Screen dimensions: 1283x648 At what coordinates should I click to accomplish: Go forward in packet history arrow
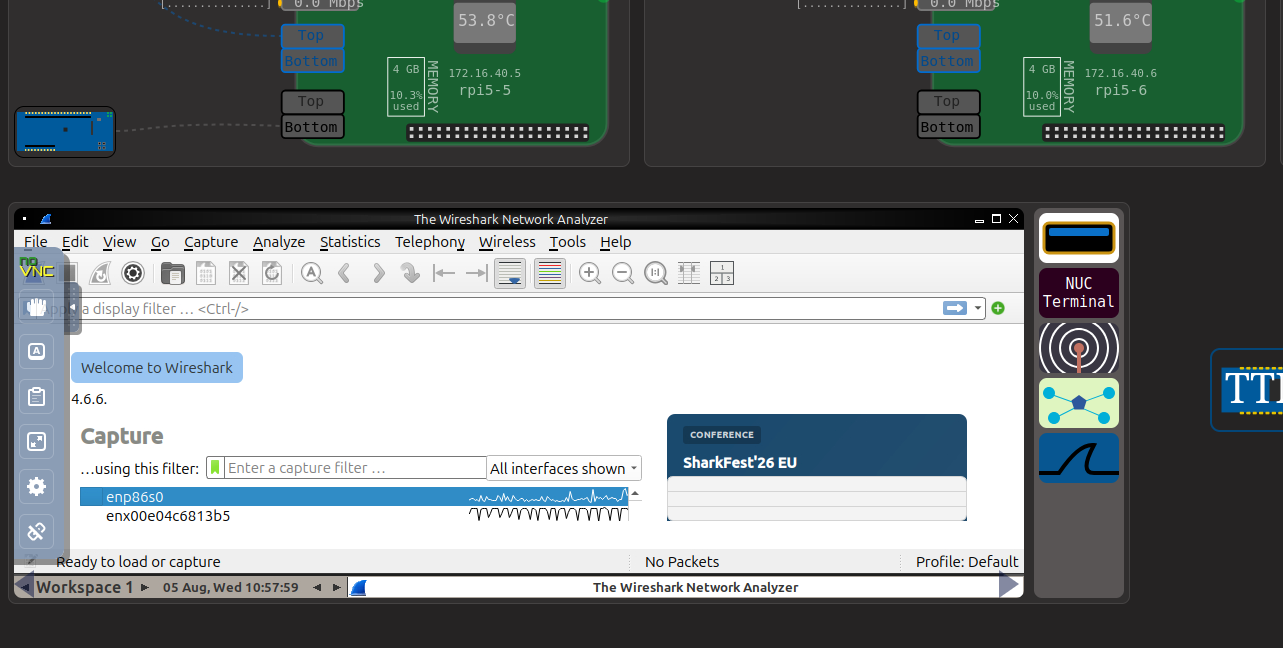click(x=378, y=273)
